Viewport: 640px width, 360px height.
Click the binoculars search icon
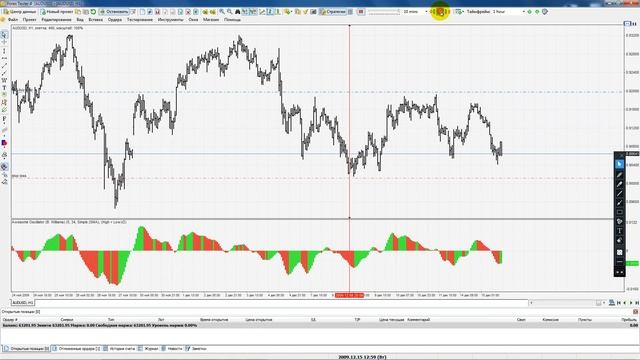(237, 12)
